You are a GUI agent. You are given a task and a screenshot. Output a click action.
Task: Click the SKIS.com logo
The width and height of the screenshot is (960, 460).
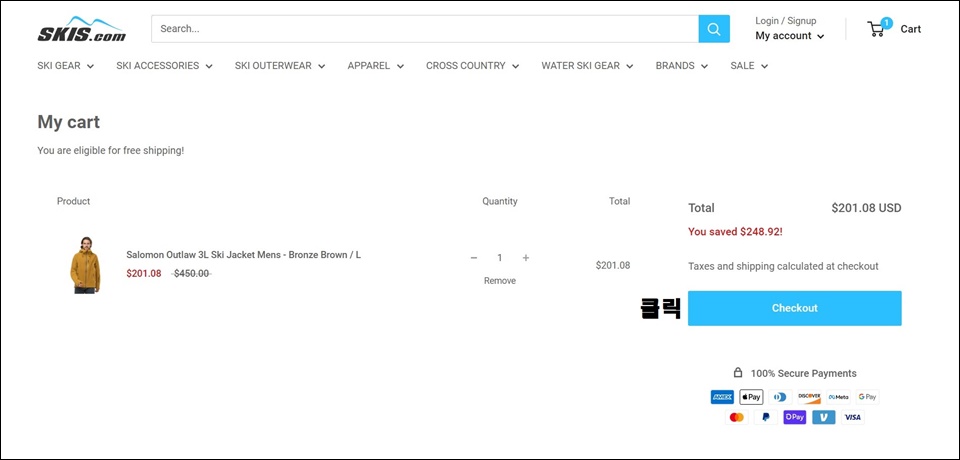pos(81,29)
